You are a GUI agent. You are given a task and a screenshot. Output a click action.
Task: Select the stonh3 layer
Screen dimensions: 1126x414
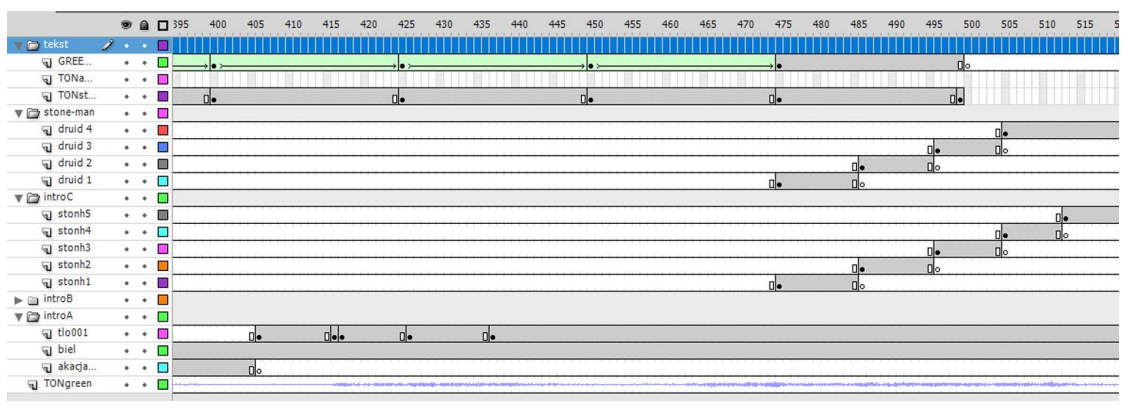tap(74, 248)
